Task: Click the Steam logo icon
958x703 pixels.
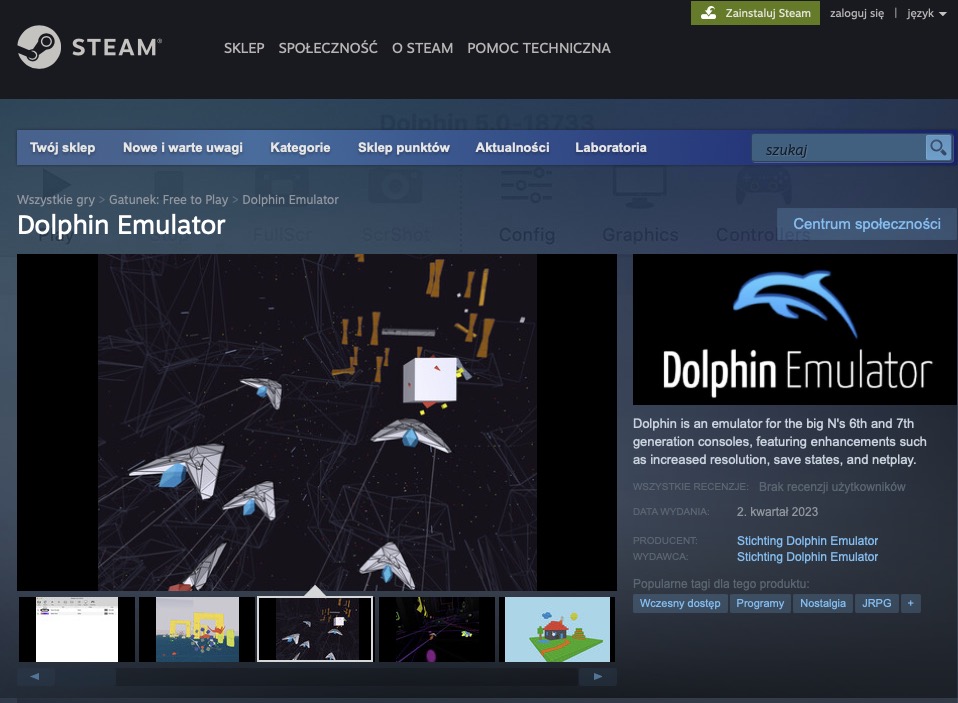Action: [39, 47]
